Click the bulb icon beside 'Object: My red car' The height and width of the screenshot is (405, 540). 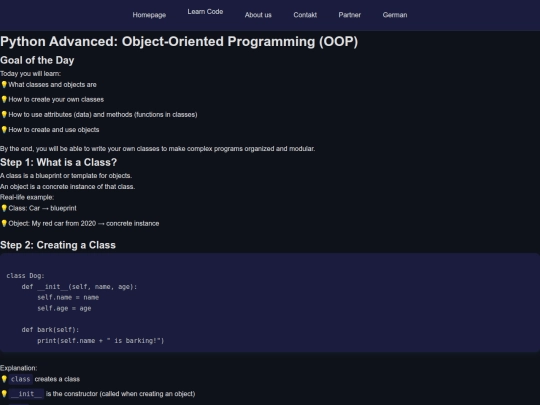pos(4,224)
